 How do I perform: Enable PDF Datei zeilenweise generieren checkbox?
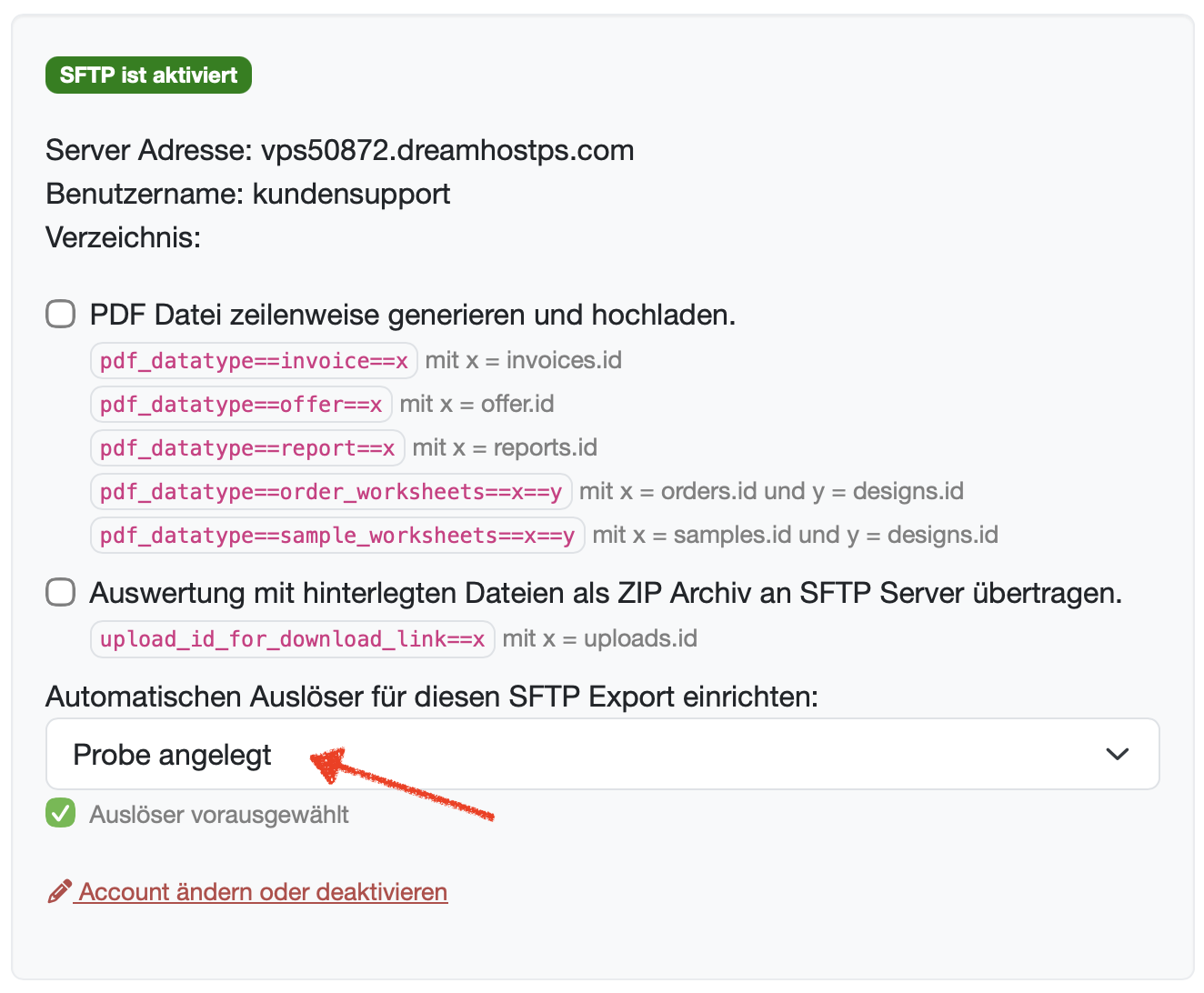click(x=61, y=315)
